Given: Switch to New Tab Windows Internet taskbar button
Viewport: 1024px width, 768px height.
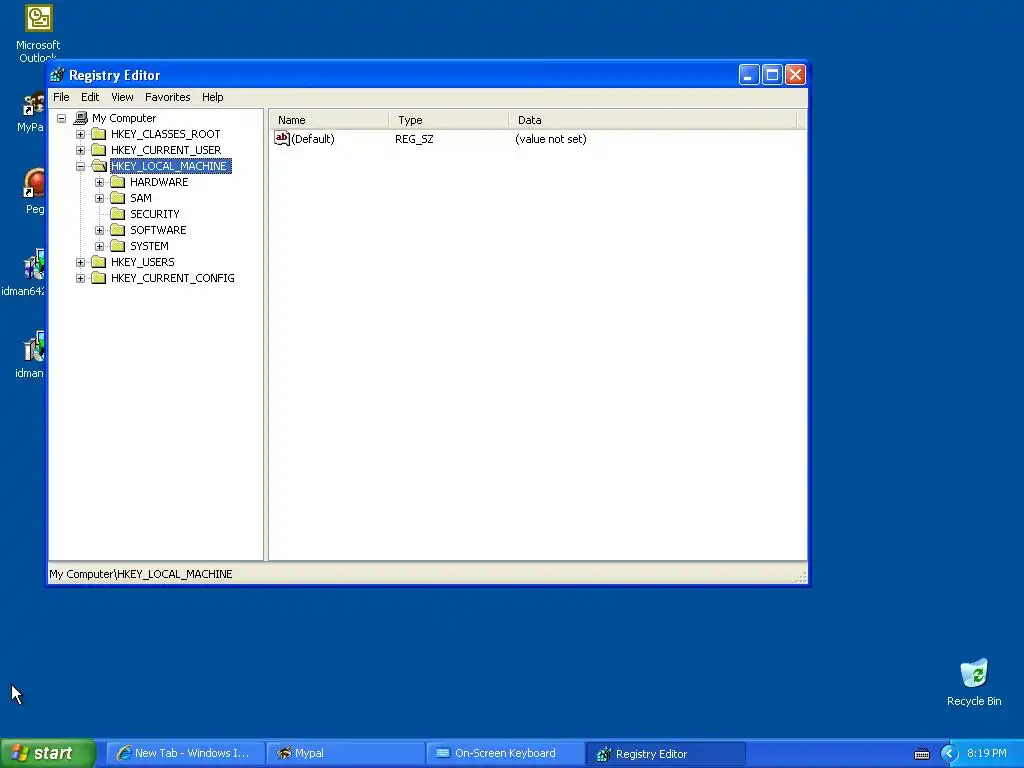Looking at the screenshot, I should tap(185, 753).
